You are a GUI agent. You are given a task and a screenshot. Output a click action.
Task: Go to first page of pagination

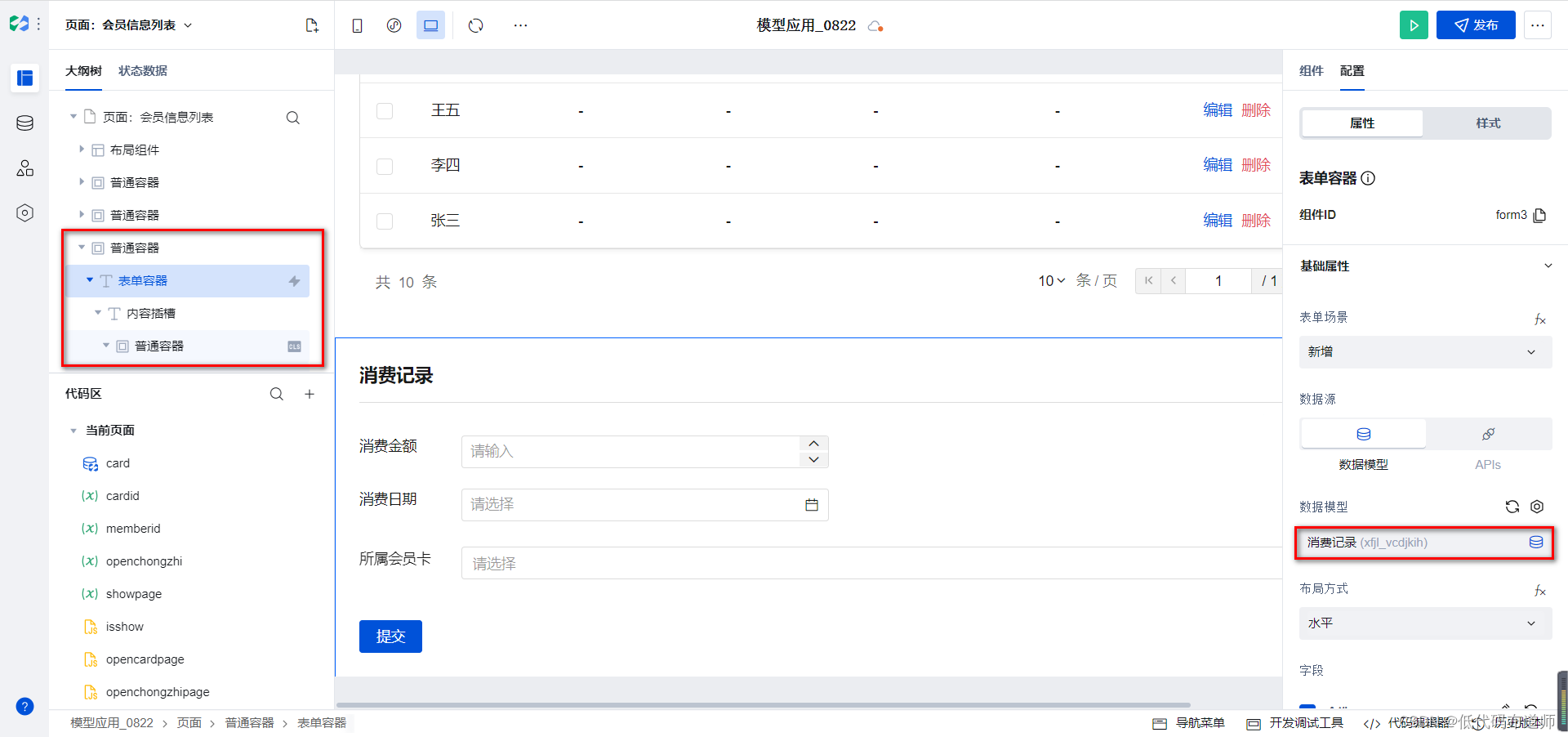(1148, 281)
